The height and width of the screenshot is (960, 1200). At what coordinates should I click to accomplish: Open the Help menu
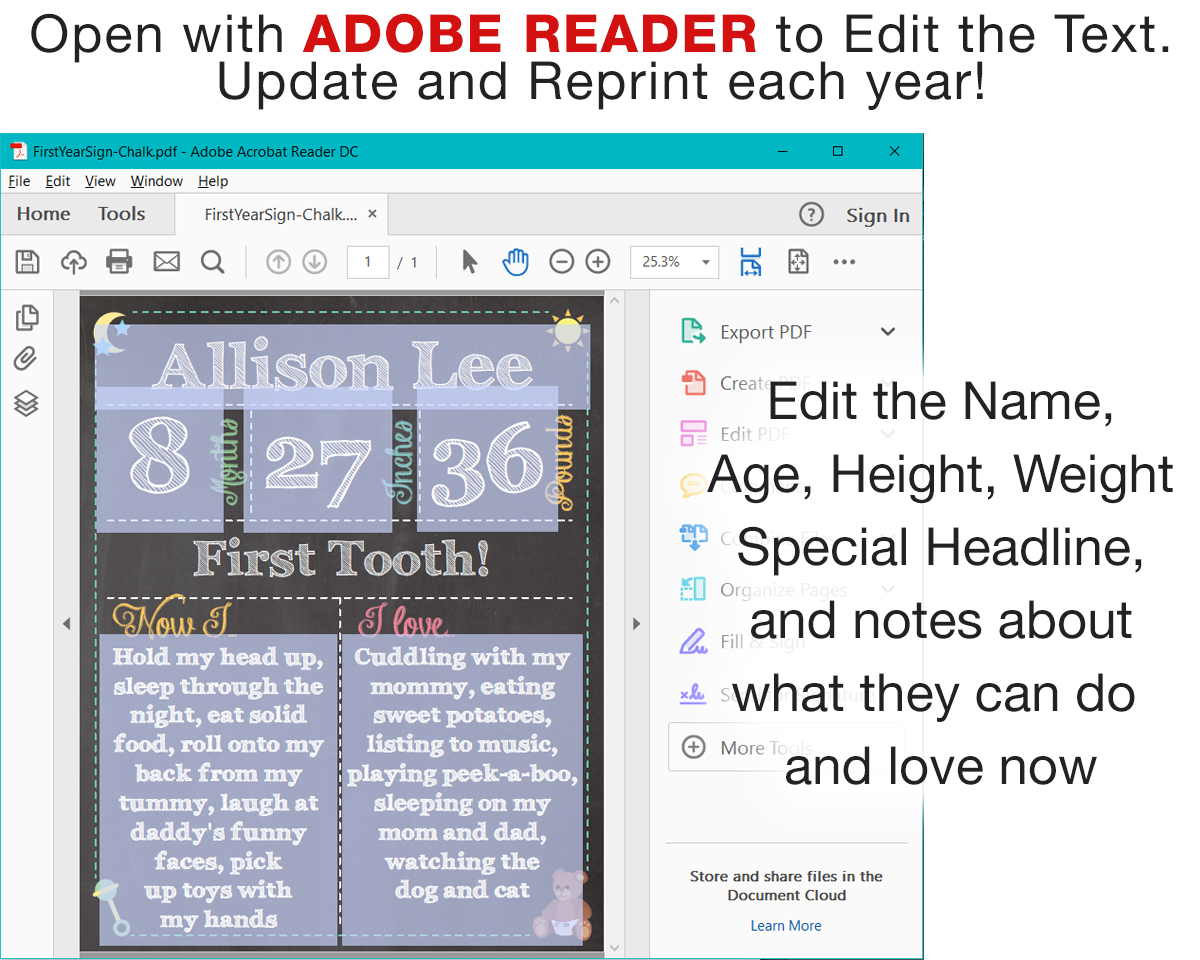click(x=213, y=181)
